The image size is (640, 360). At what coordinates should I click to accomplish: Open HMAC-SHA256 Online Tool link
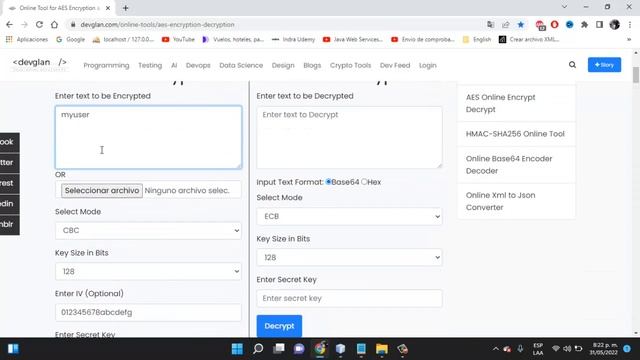click(515, 134)
